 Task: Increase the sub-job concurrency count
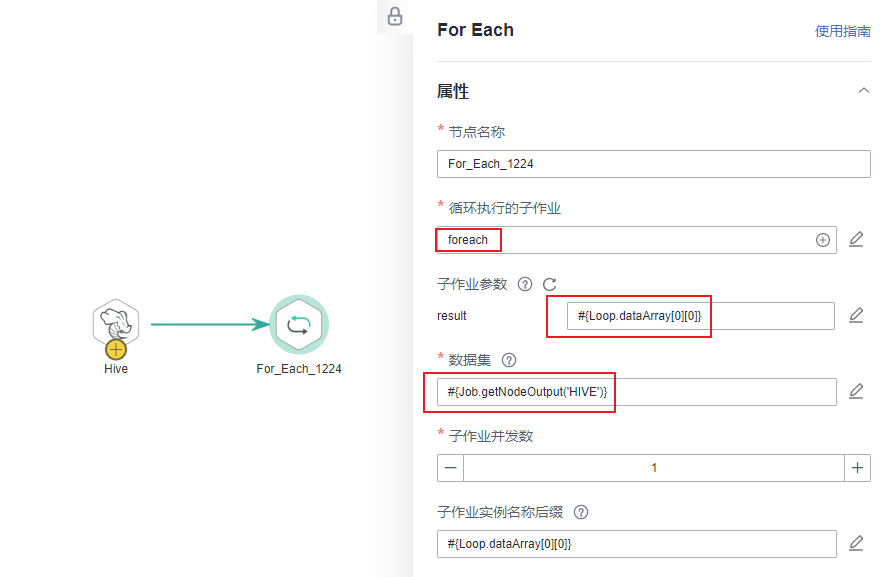click(857, 467)
